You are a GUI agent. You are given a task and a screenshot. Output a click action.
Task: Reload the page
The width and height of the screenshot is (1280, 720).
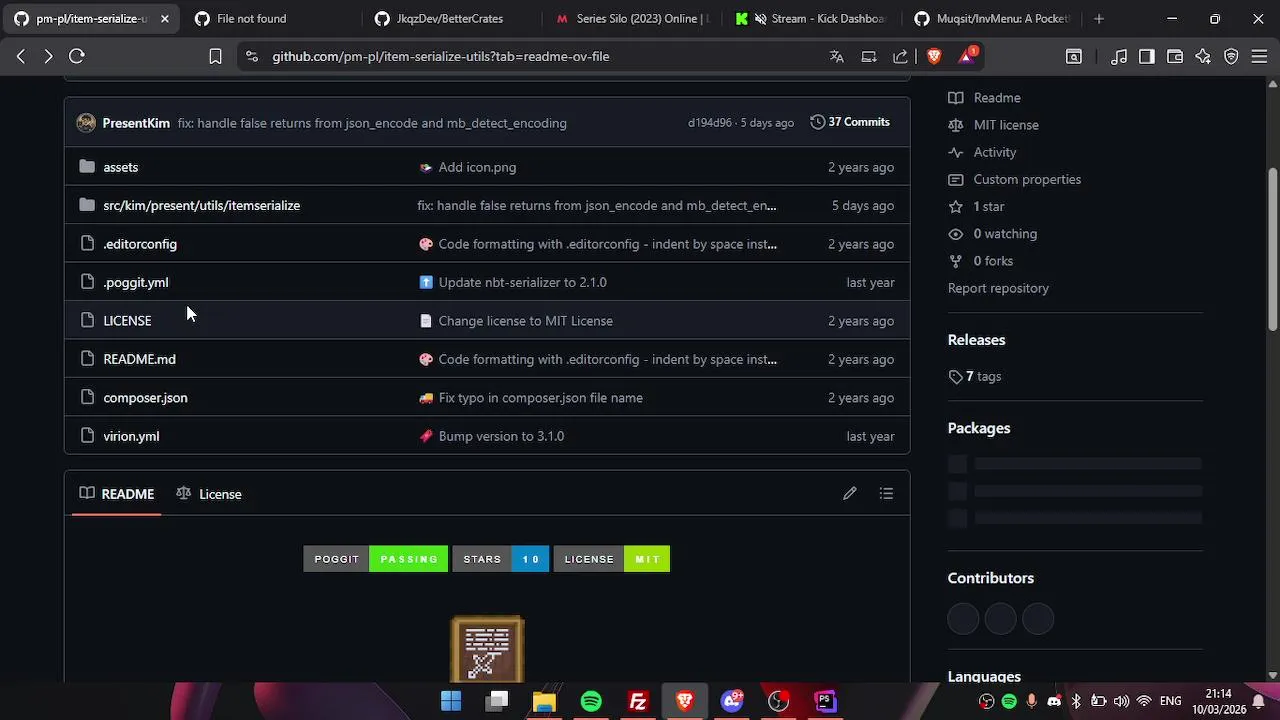click(x=77, y=56)
